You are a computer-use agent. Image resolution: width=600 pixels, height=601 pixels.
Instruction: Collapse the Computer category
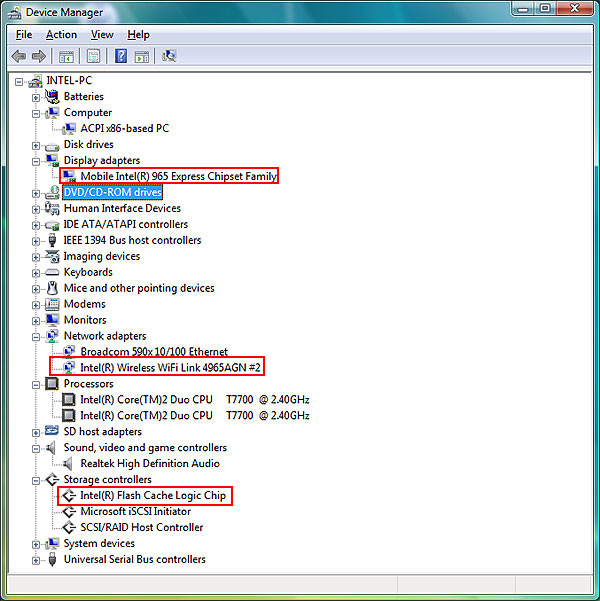36,113
